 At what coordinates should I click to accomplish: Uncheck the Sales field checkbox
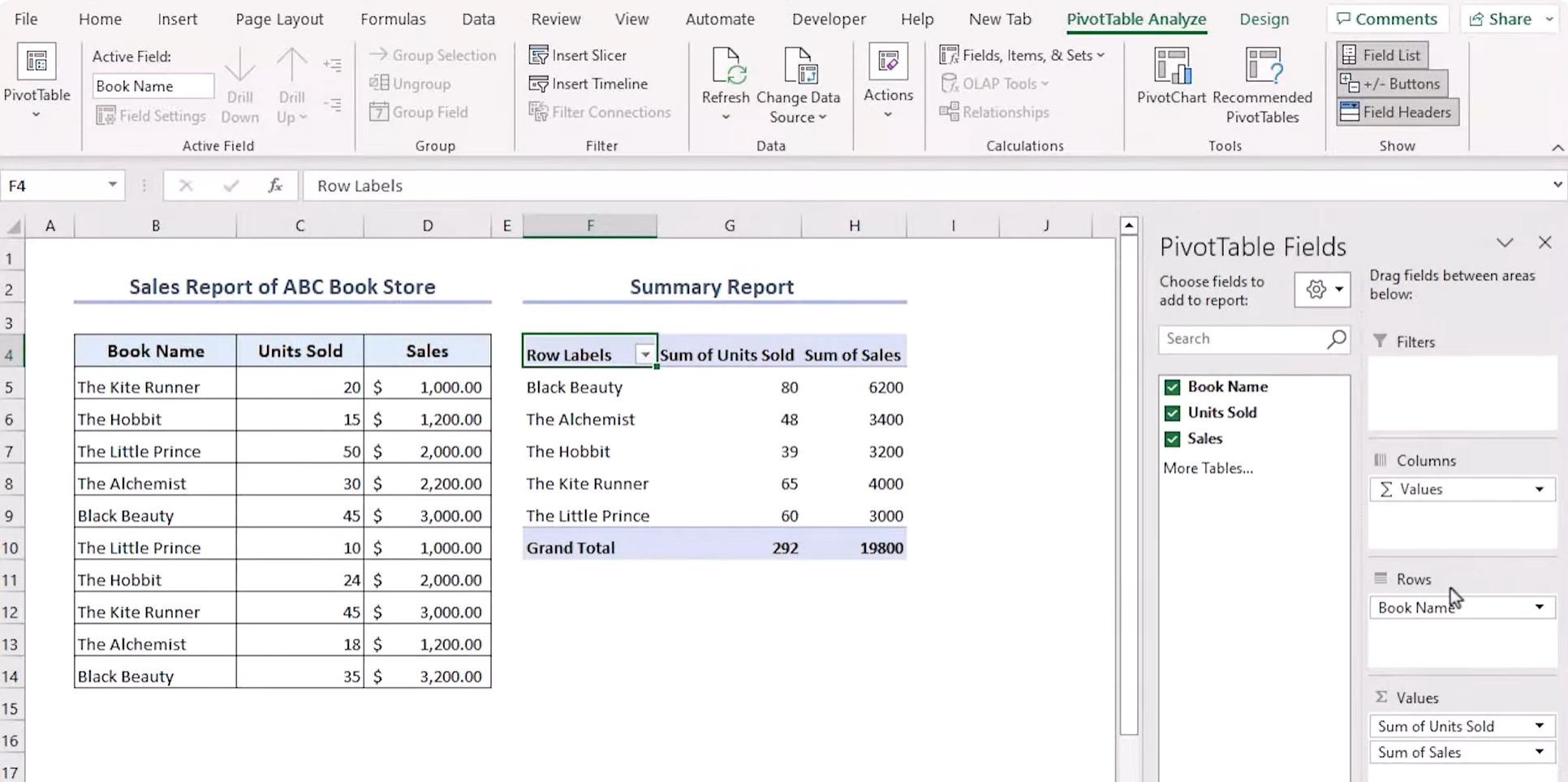[1172, 439]
